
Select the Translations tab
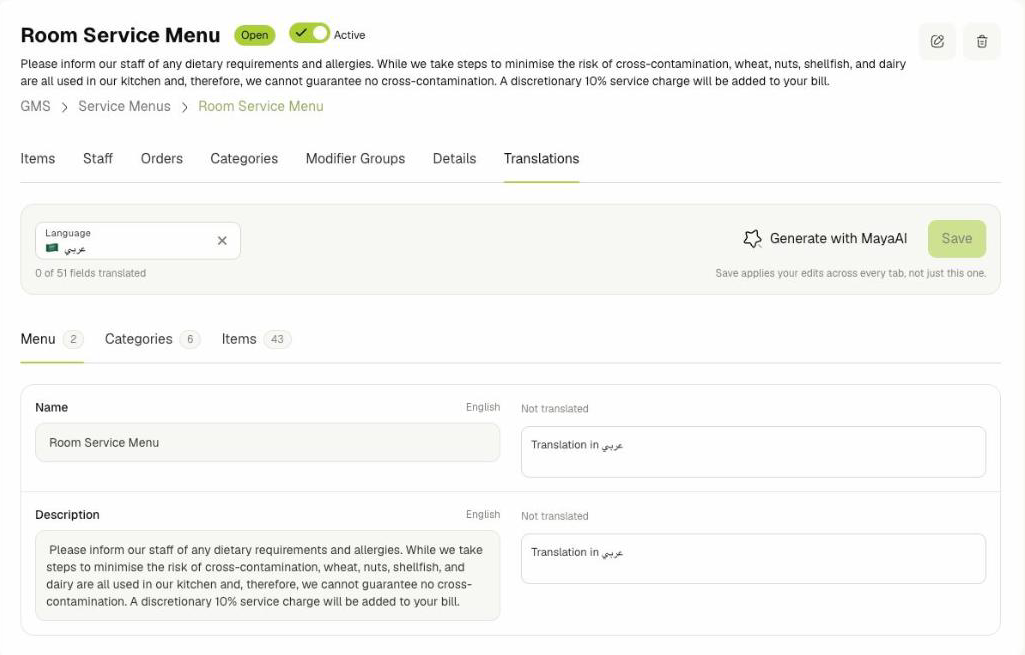541,158
